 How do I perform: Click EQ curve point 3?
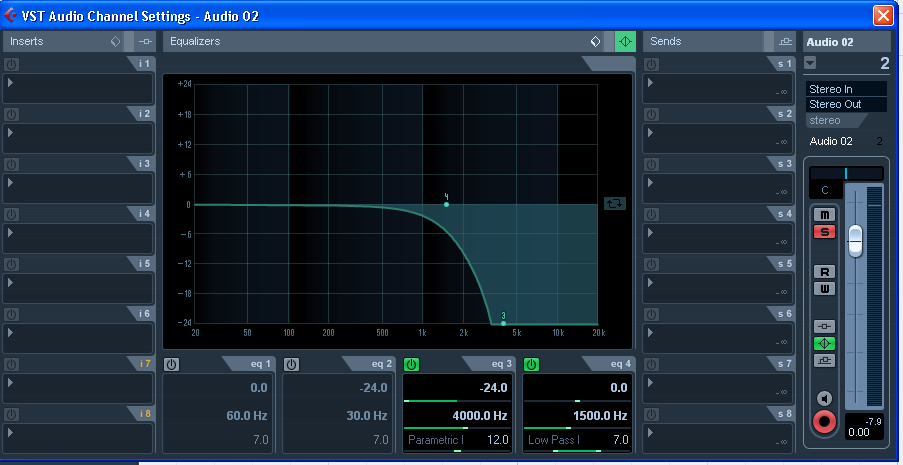503,323
